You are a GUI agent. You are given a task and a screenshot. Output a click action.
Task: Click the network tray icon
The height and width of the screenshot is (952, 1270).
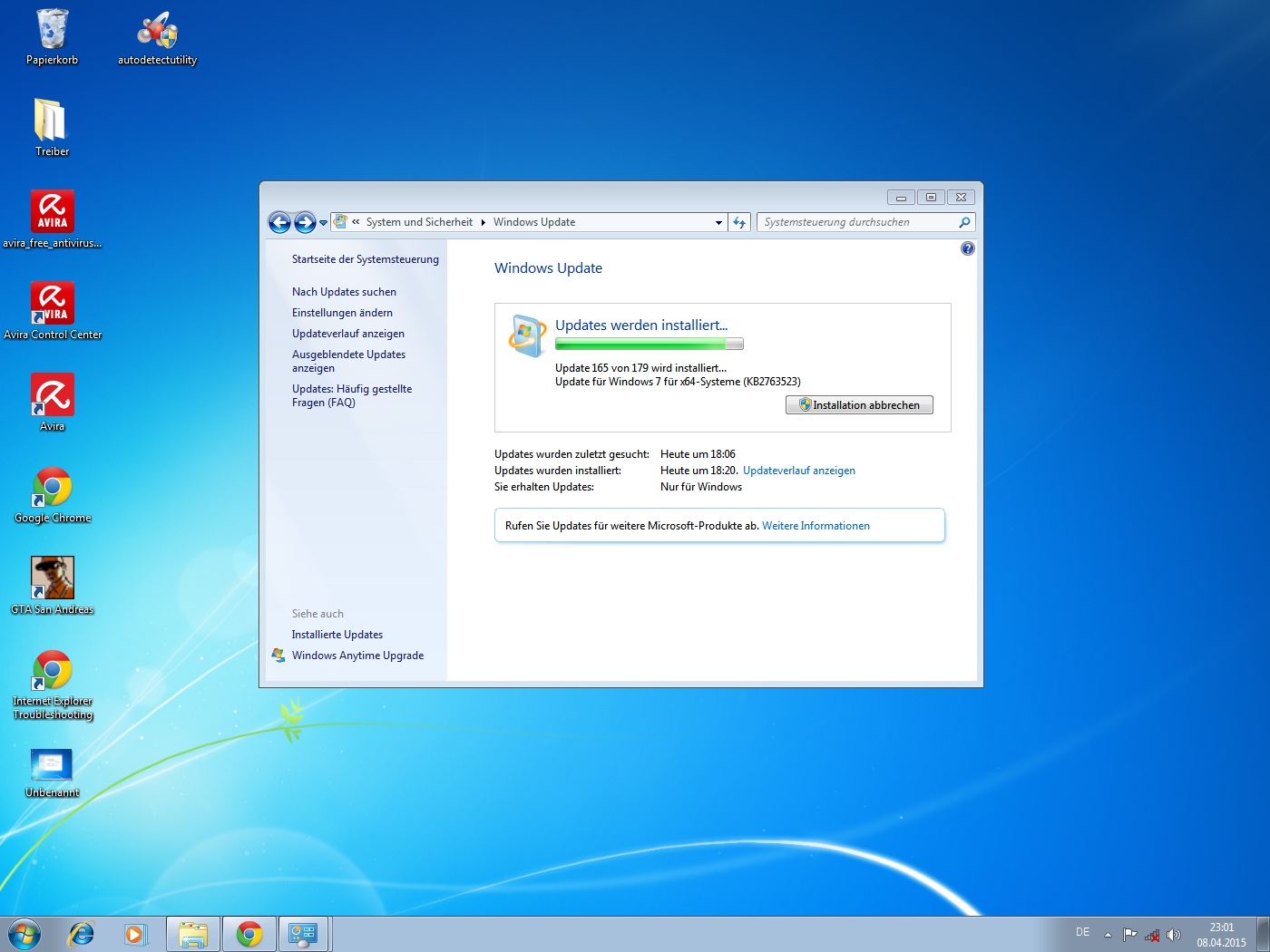pos(1152,935)
